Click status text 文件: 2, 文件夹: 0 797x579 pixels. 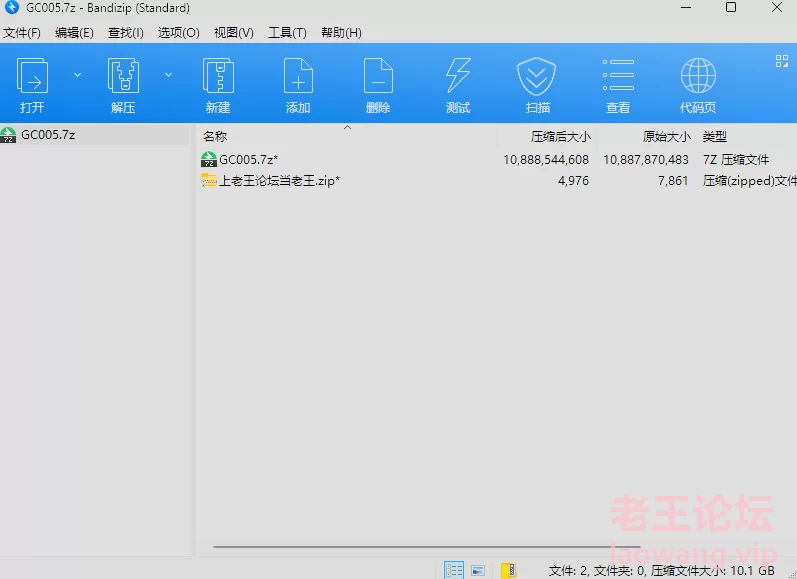597,571
